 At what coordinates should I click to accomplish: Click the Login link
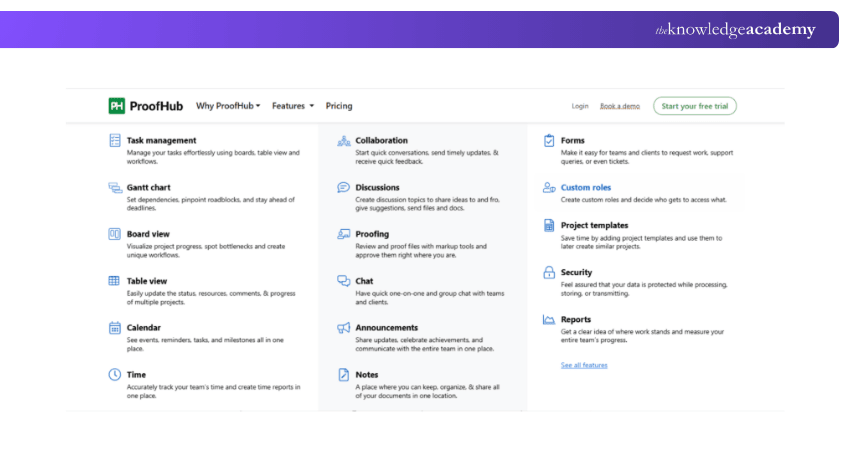point(580,106)
